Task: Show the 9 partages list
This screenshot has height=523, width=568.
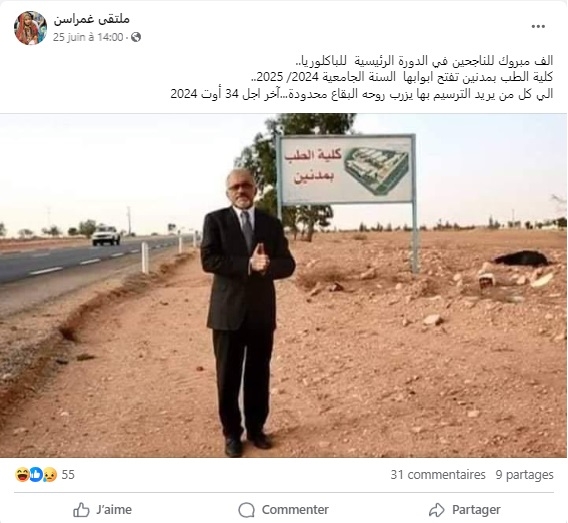Action: pos(524,475)
